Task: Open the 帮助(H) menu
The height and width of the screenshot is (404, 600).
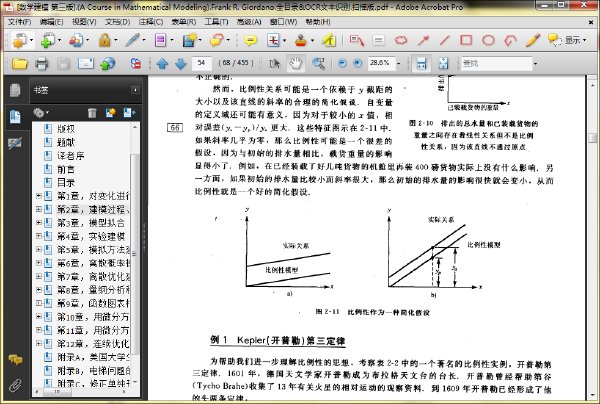Action: click(318, 22)
